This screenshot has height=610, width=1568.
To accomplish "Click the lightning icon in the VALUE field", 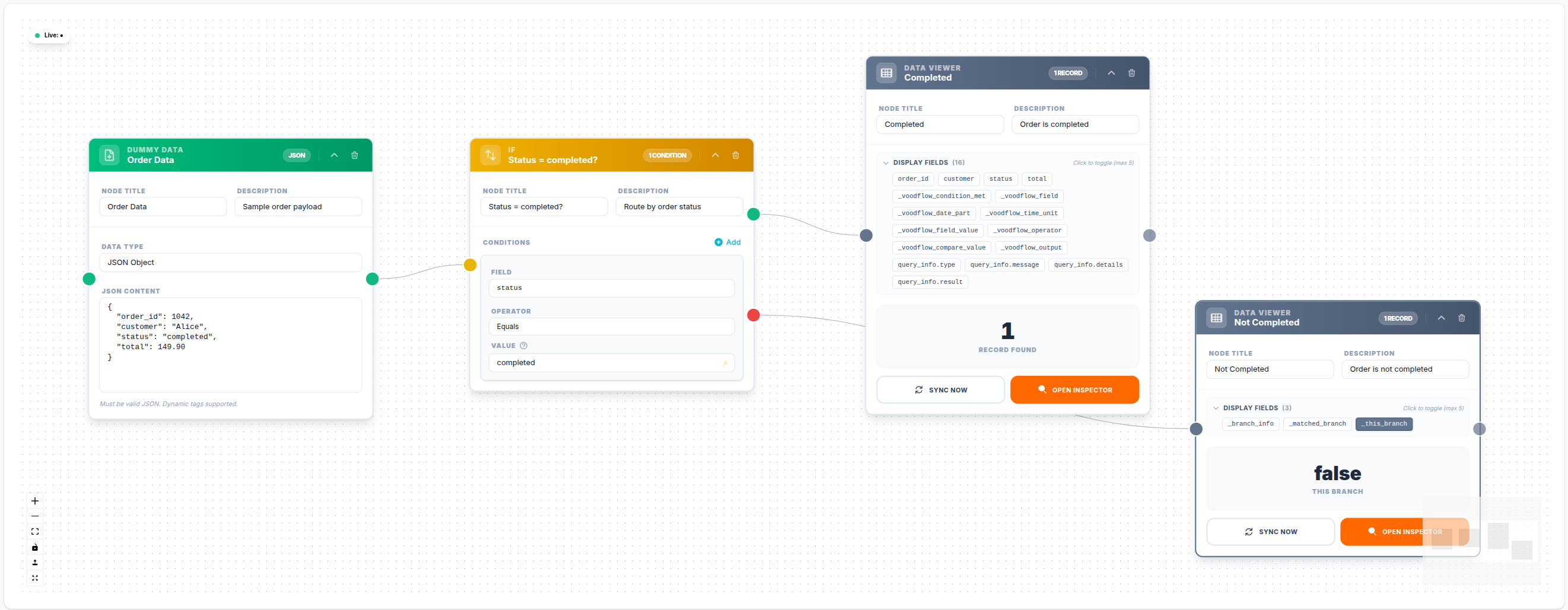I will click(725, 362).
